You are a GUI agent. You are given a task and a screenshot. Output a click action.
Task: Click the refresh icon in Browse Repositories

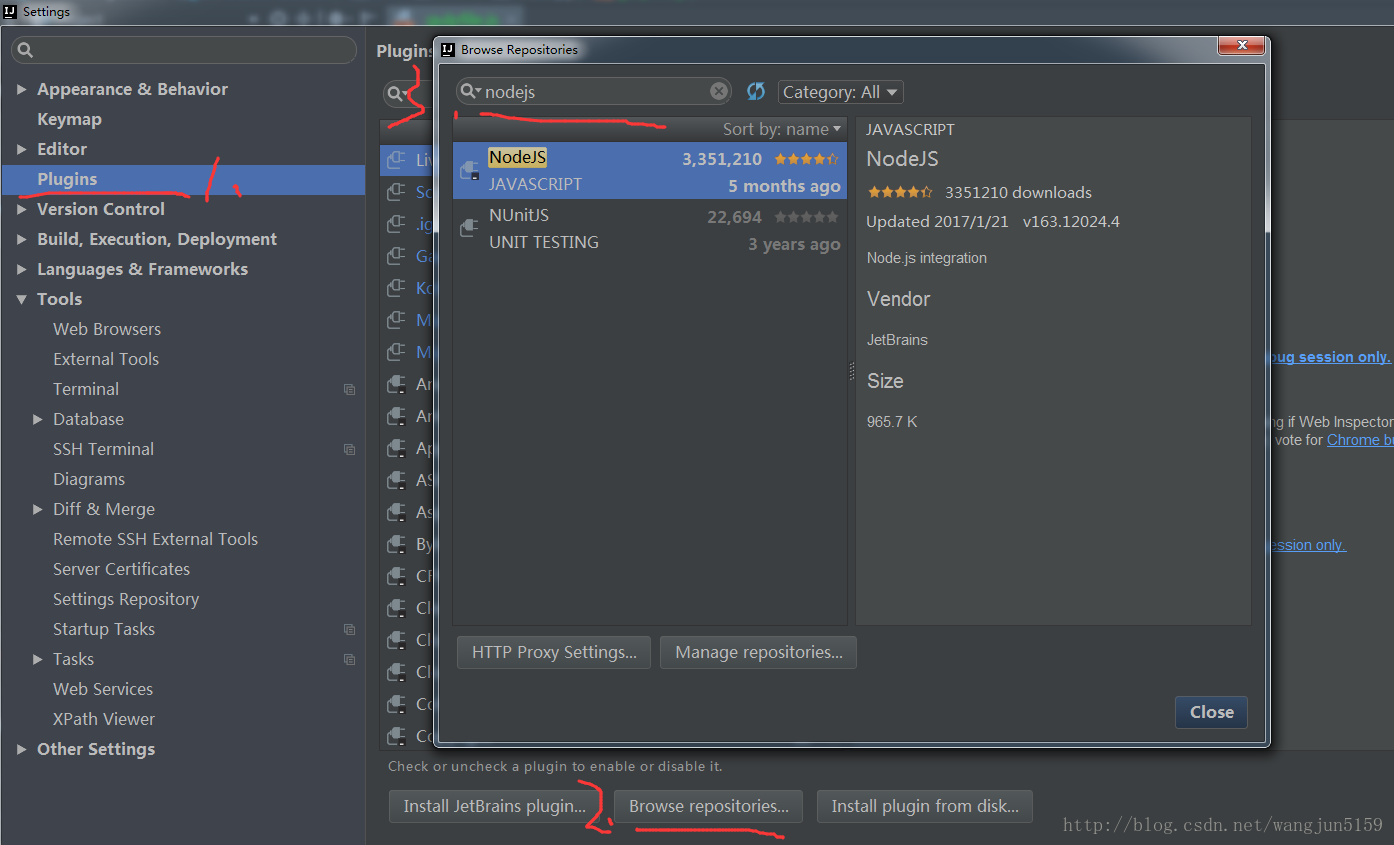point(756,92)
